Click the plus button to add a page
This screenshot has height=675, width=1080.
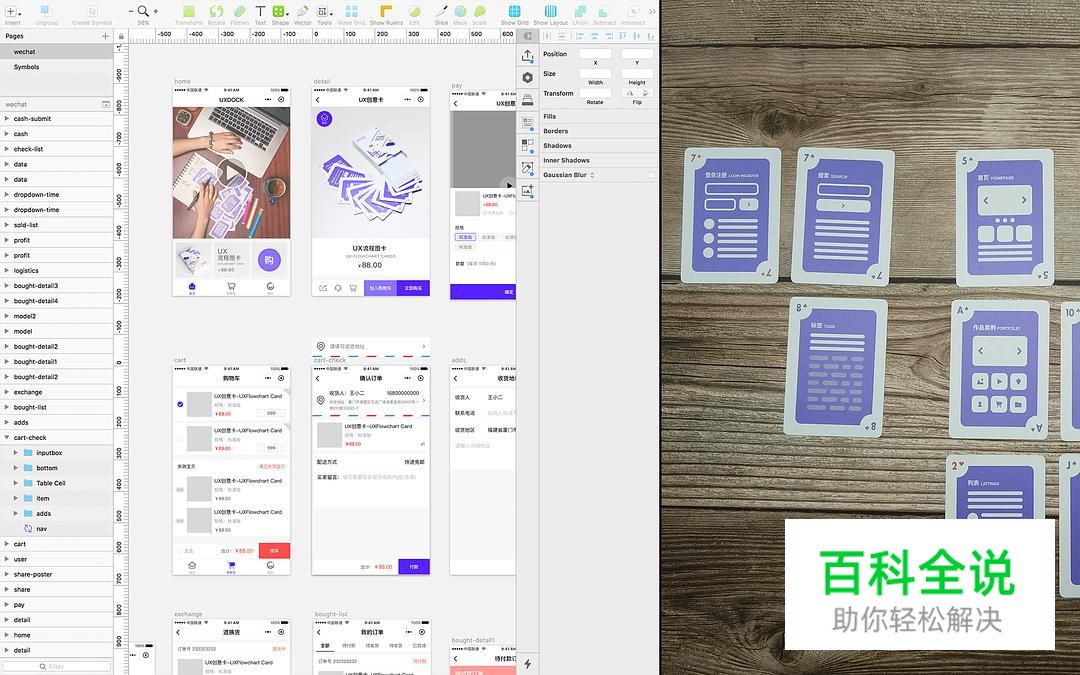tap(104, 34)
